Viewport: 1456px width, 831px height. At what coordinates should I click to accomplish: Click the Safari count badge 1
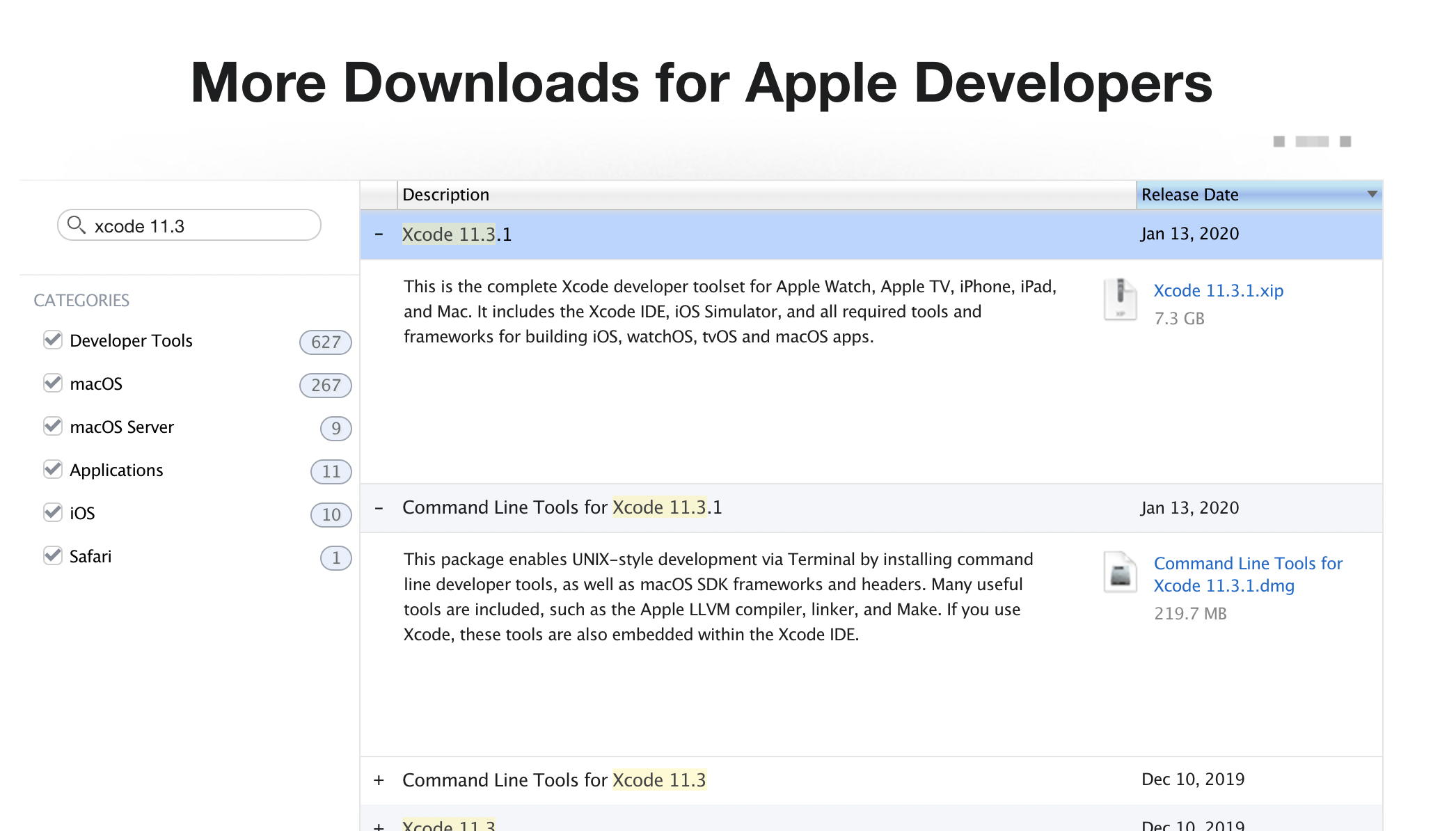coord(335,557)
